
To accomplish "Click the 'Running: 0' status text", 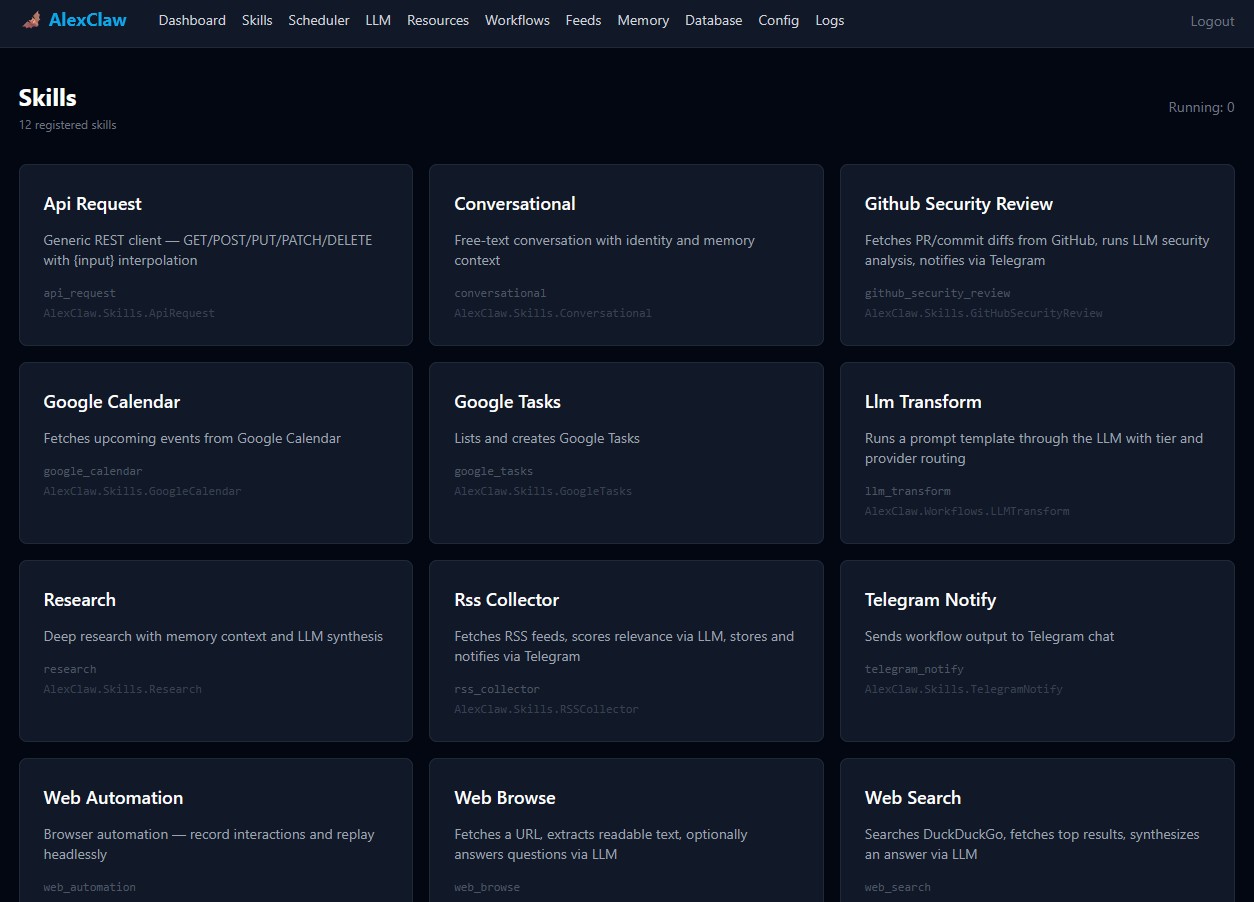I will (x=1202, y=107).
